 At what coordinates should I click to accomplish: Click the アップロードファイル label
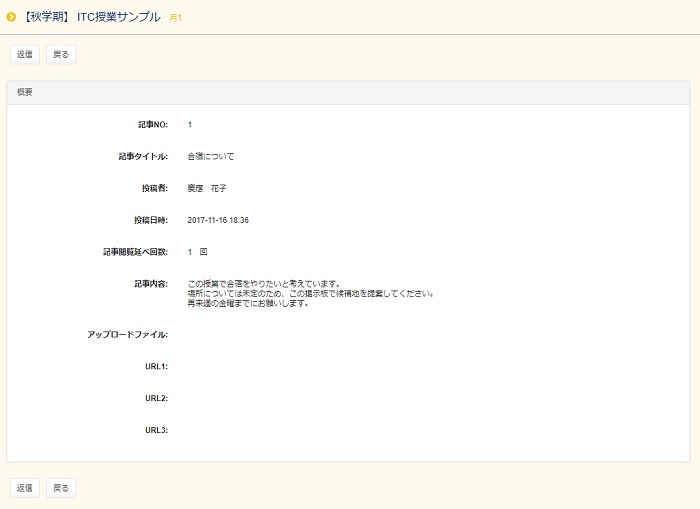128,334
